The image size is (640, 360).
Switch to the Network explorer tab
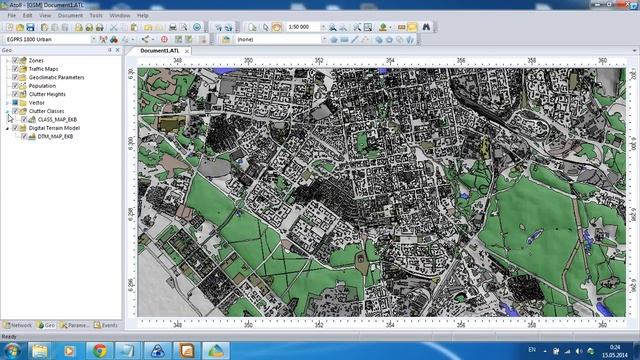pyautogui.click(x=18, y=325)
